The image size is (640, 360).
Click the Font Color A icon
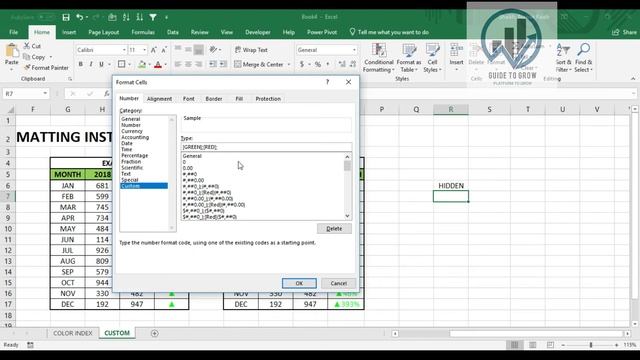[158, 64]
